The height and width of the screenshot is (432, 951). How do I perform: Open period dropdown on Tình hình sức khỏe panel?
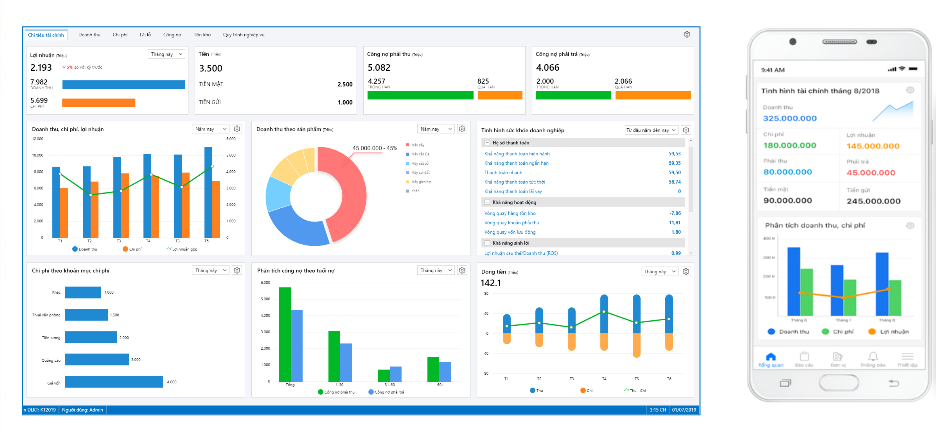tap(652, 129)
